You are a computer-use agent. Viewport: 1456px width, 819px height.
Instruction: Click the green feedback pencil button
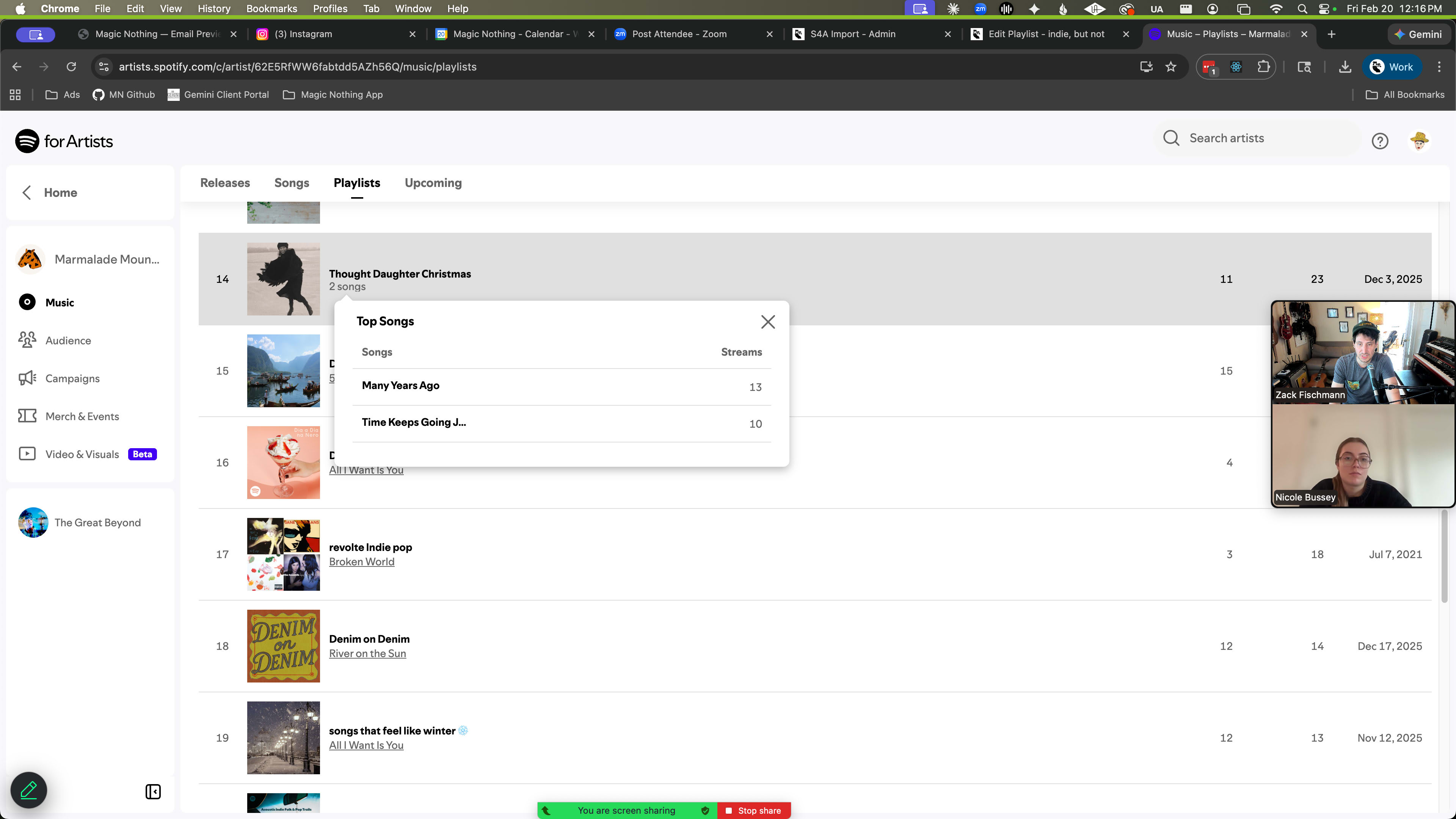click(x=29, y=789)
